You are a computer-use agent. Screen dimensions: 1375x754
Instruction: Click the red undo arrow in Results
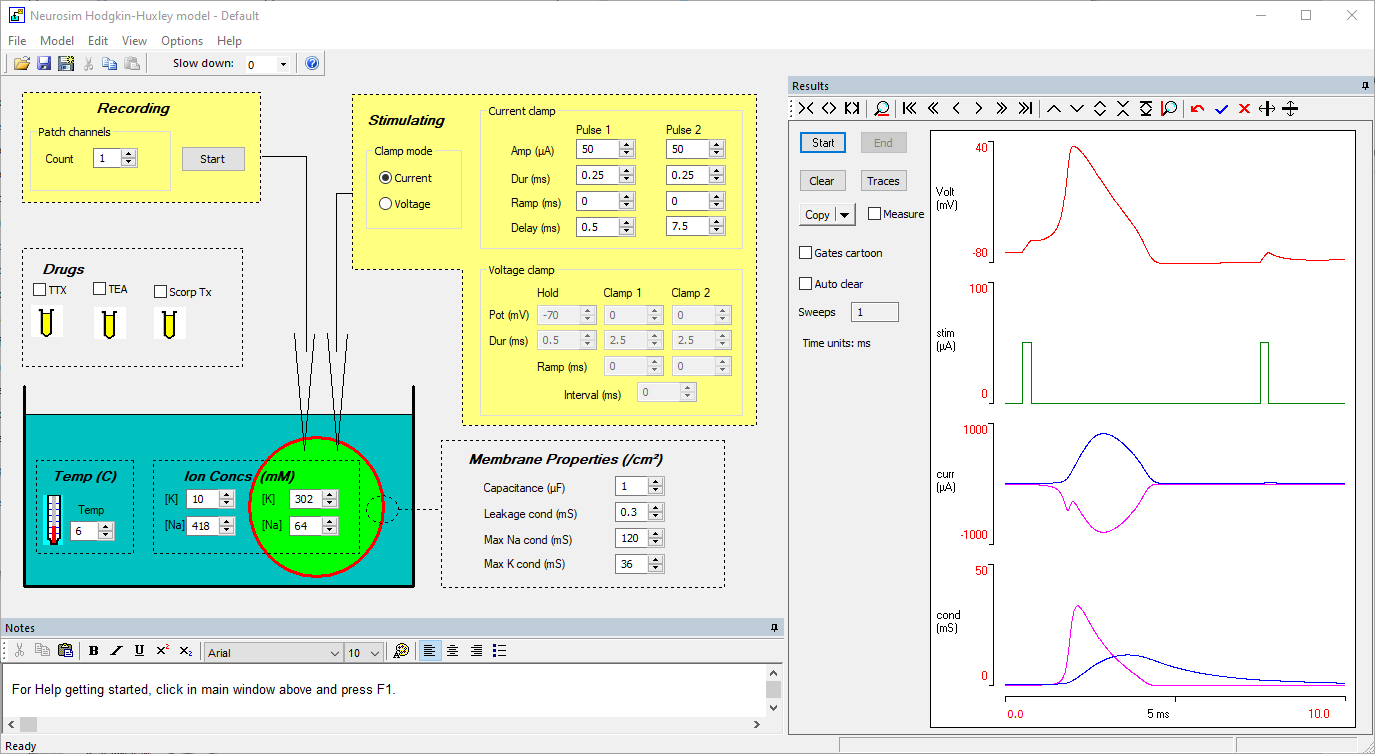tap(1197, 108)
